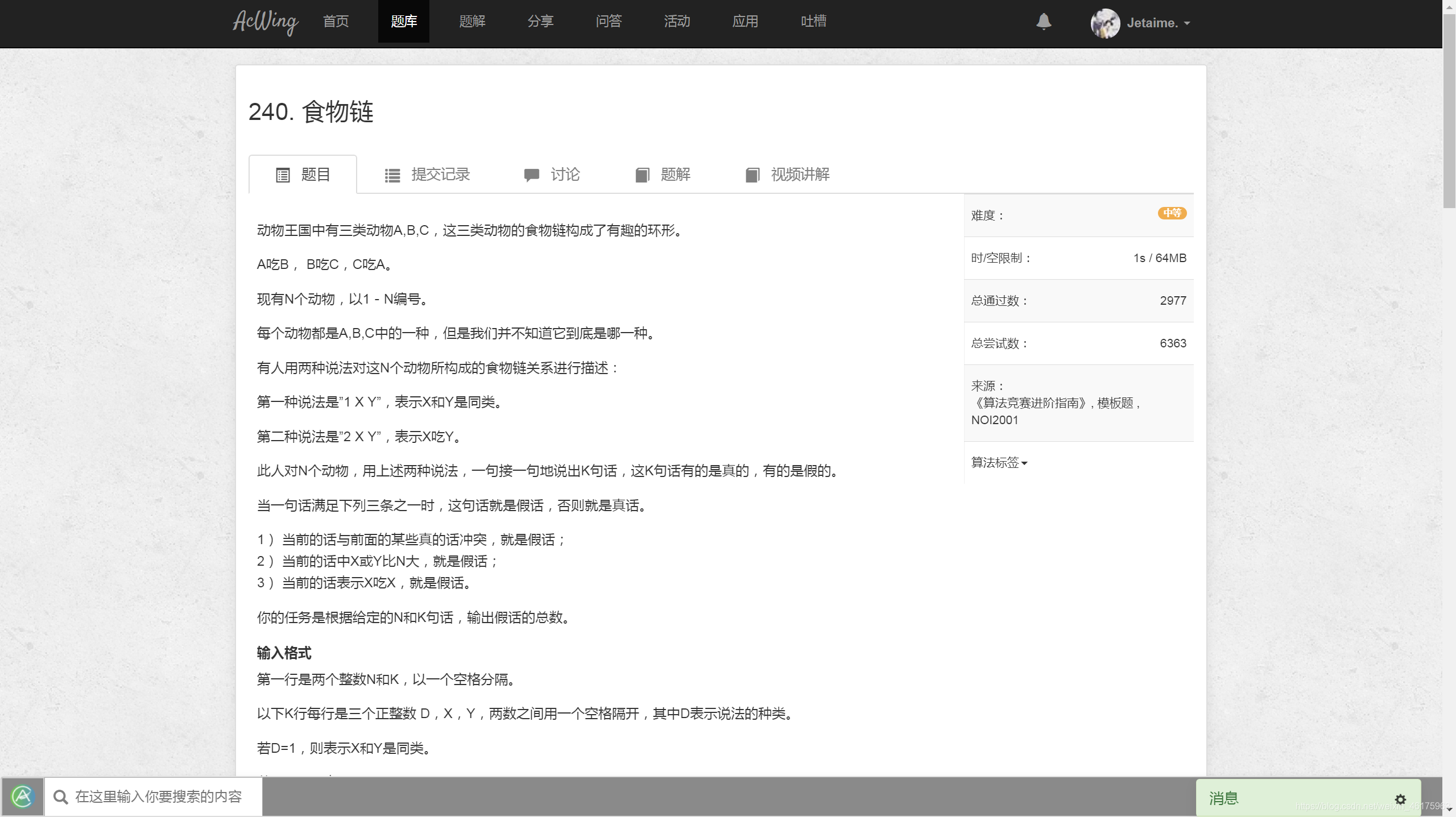Open 问答 navigation item

click(609, 22)
